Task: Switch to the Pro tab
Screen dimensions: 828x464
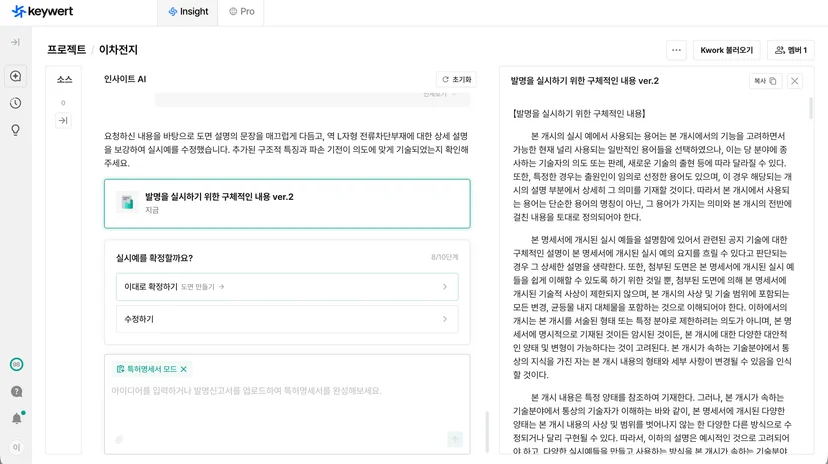Action: (x=241, y=12)
